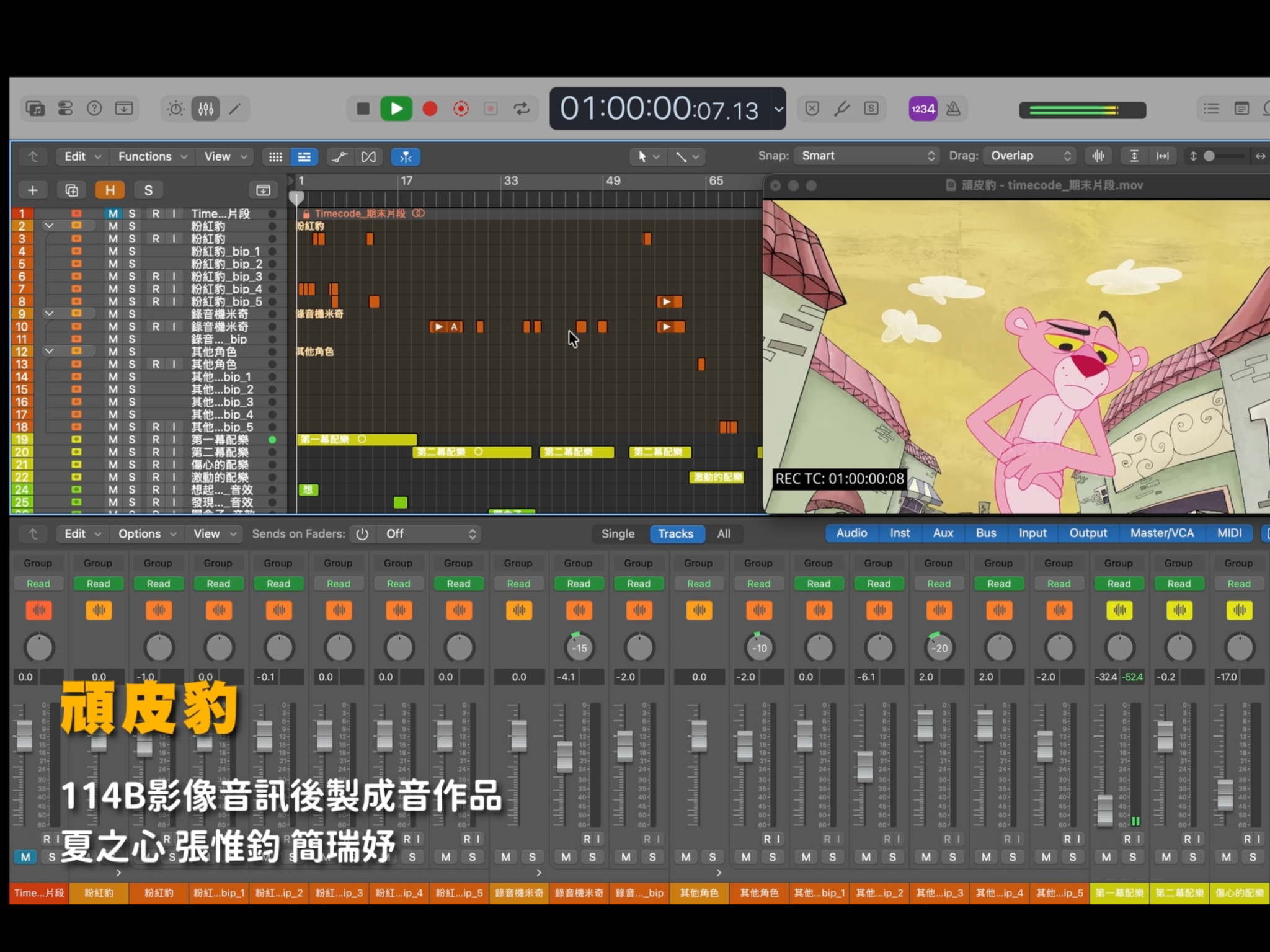Stop playback with the Stop button

(363, 109)
